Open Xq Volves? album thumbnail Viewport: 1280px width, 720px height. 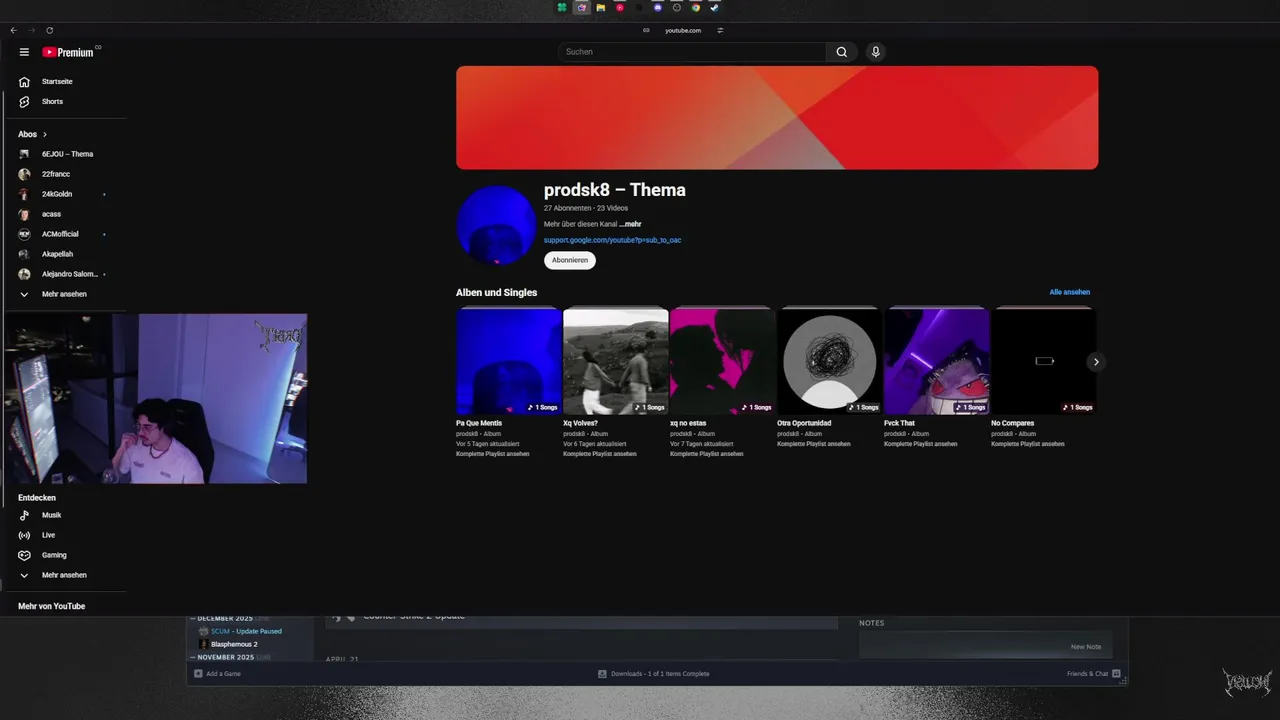(x=616, y=361)
